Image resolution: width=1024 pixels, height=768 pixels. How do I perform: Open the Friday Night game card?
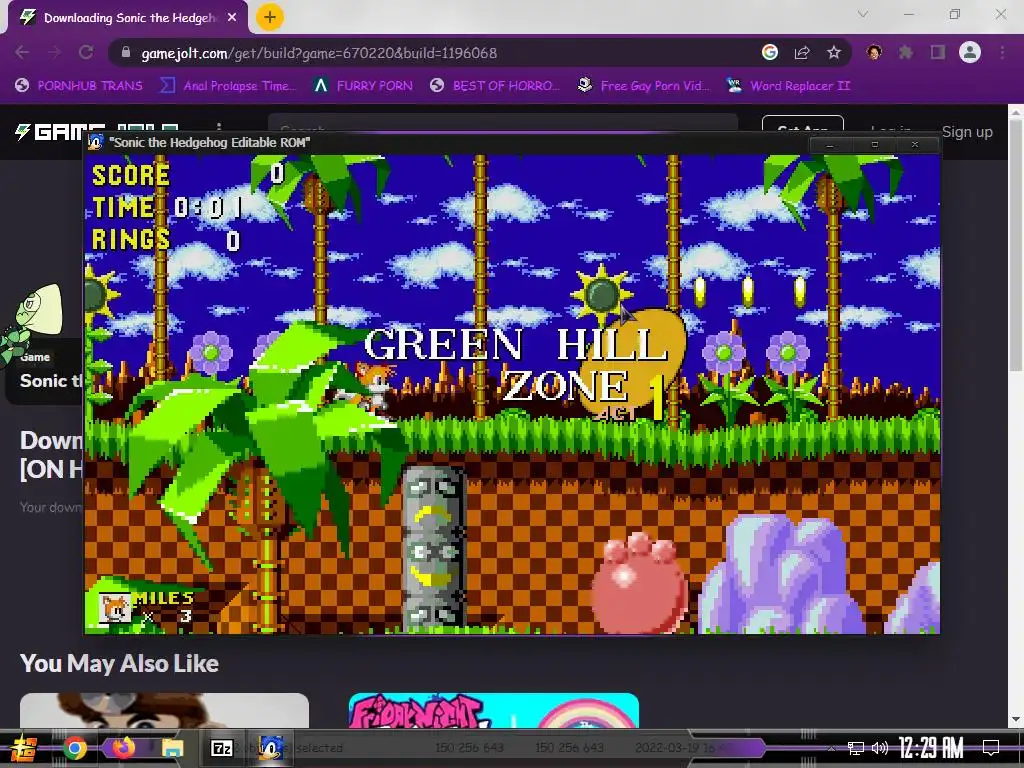[x=494, y=711]
